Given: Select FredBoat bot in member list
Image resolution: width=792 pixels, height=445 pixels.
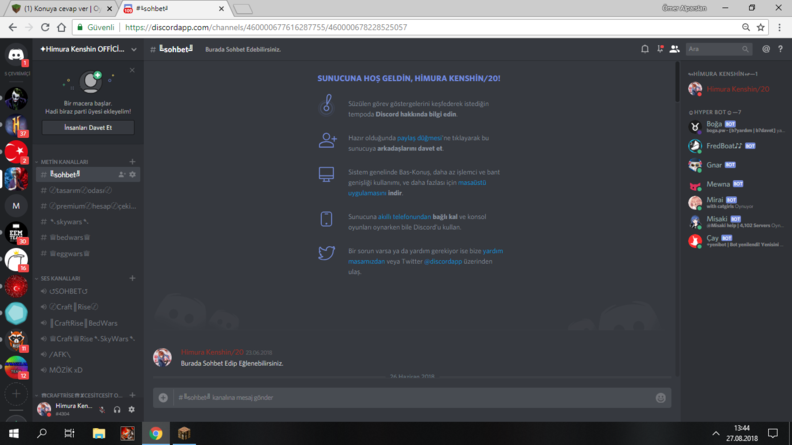Looking at the screenshot, I should click(x=735, y=146).
